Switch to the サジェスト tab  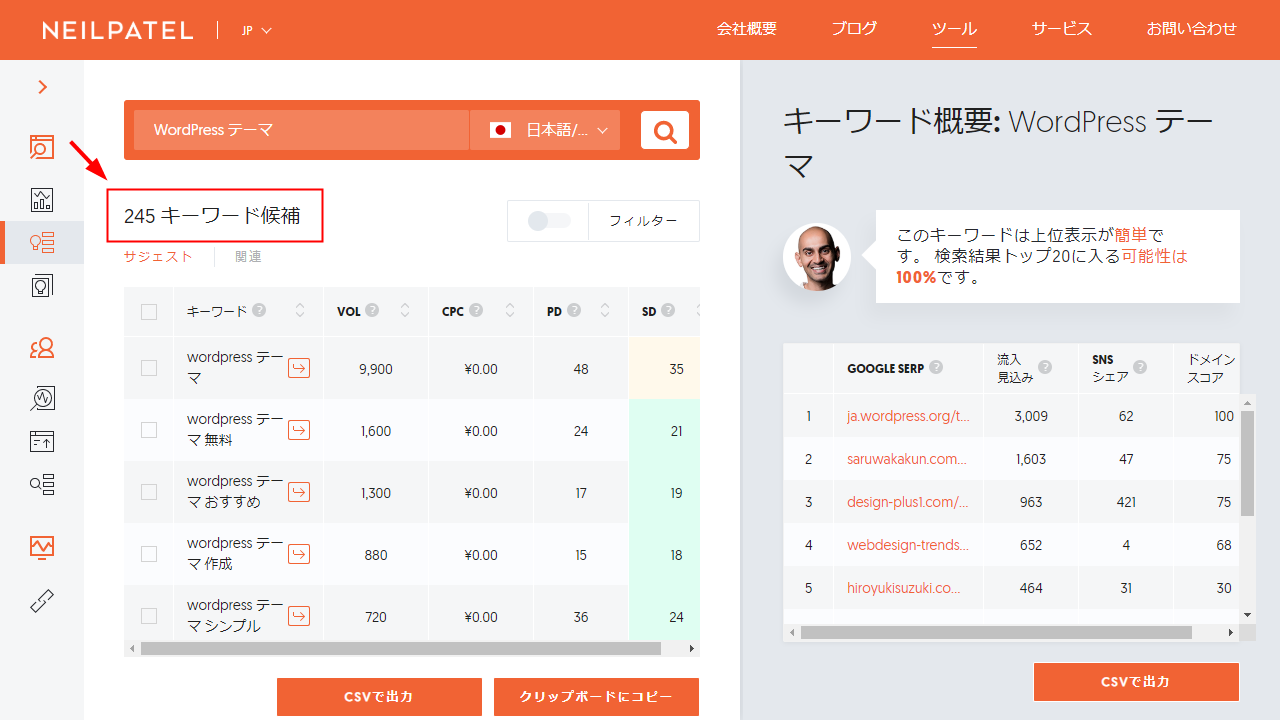(x=158, y=257)
